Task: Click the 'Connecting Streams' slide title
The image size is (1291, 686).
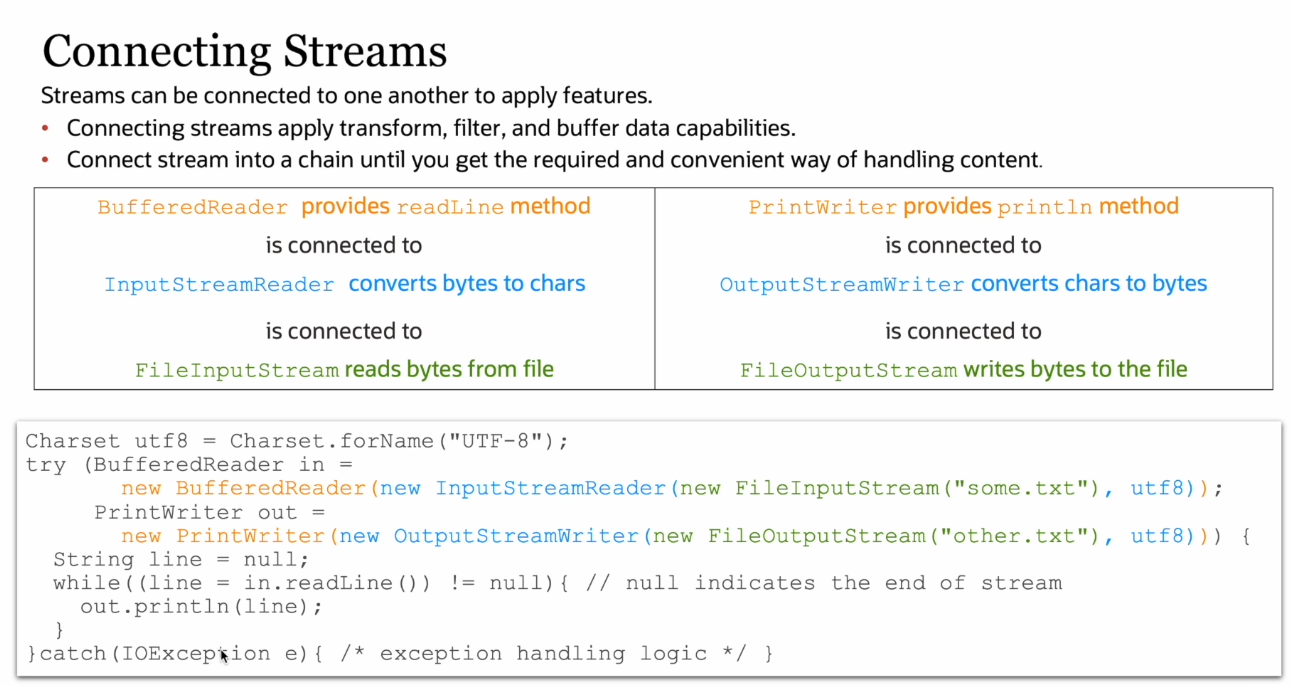Action: [x=244, y=50]
